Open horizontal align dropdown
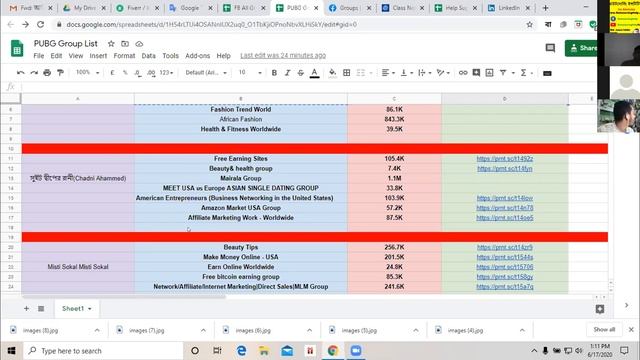 388,73
